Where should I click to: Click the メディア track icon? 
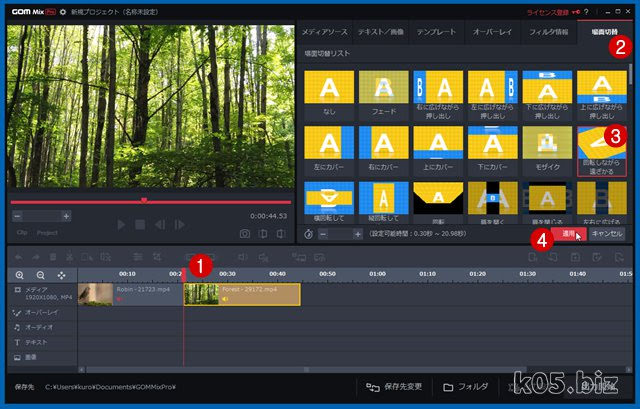pyautogui.click(x=18, y=290)
